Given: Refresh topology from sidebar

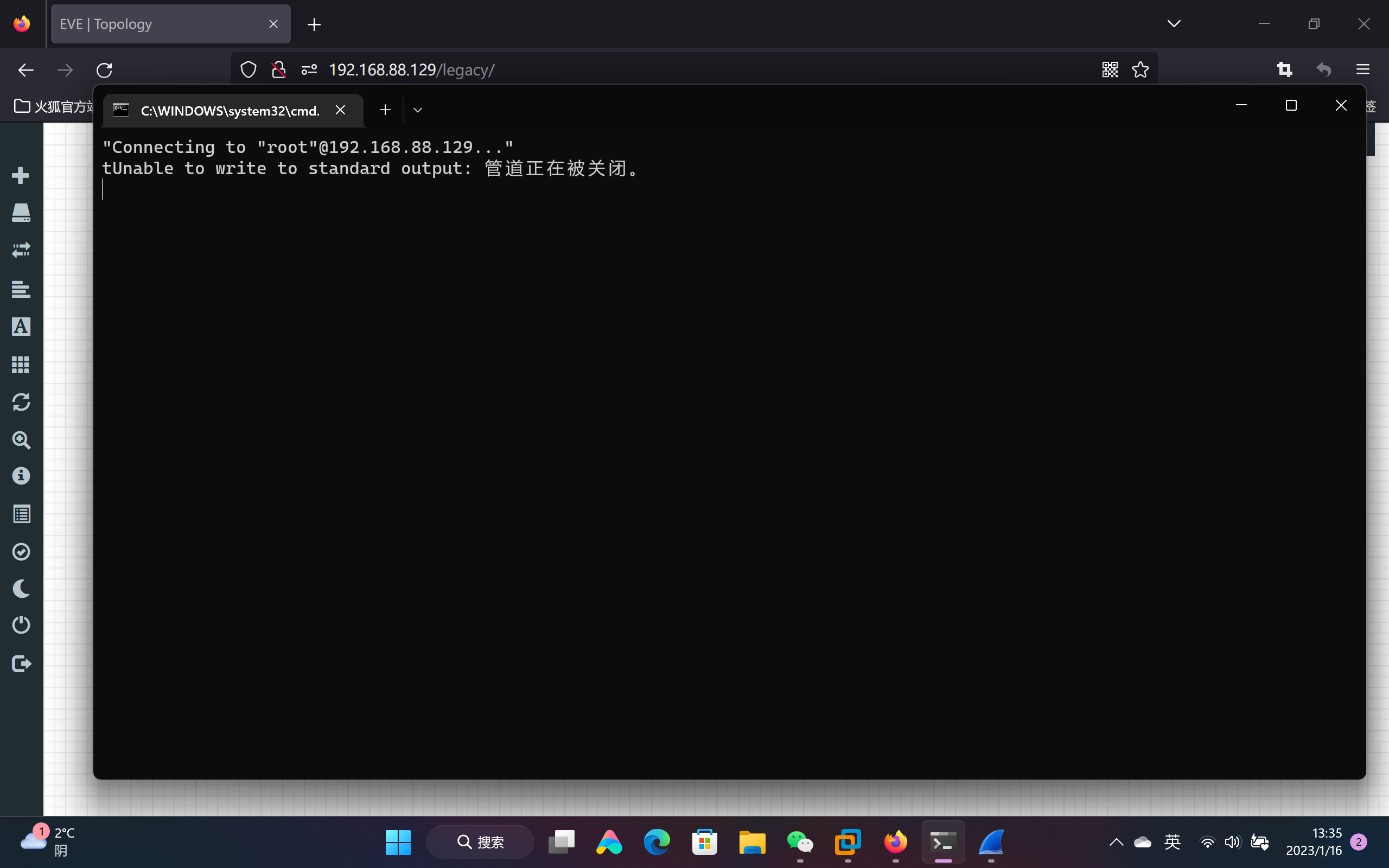Looking at the screenshot, I should point(21,402).
